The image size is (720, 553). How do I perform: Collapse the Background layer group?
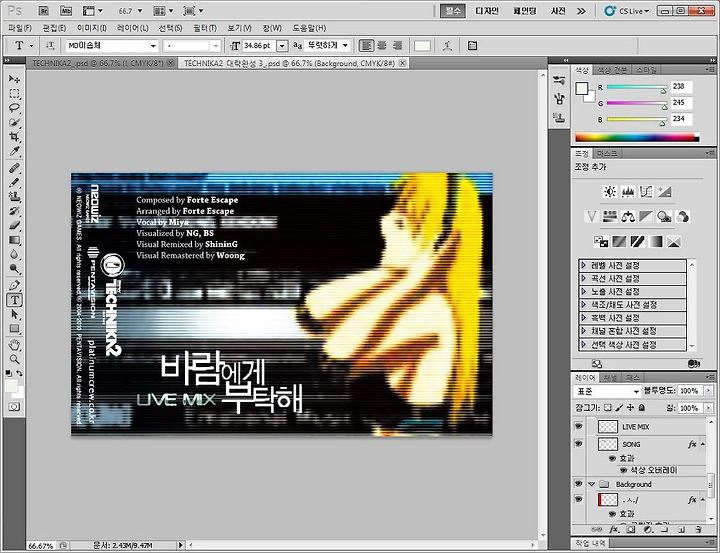click(592, 484)
